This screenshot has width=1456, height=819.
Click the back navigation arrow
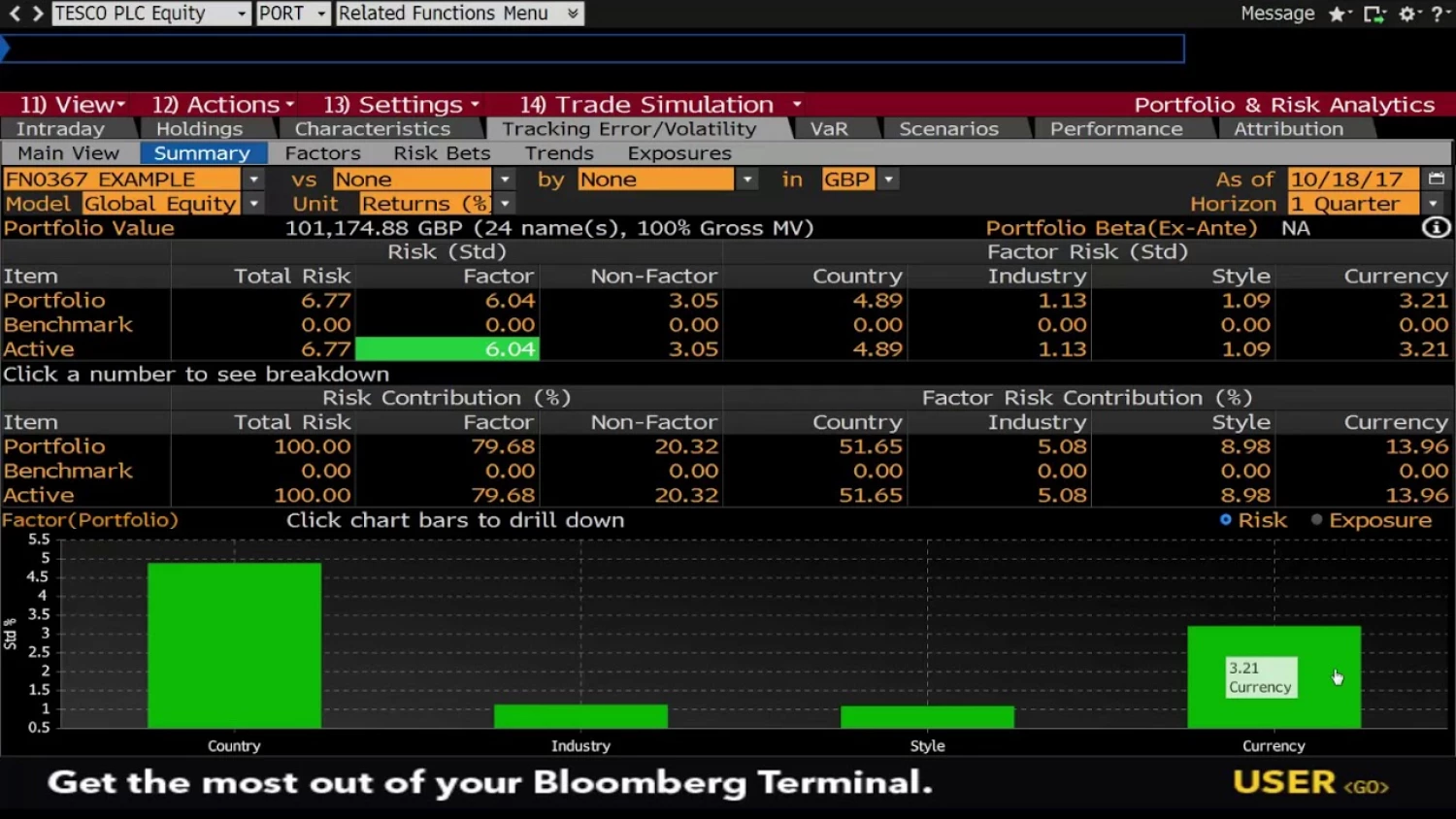[15, 14]
